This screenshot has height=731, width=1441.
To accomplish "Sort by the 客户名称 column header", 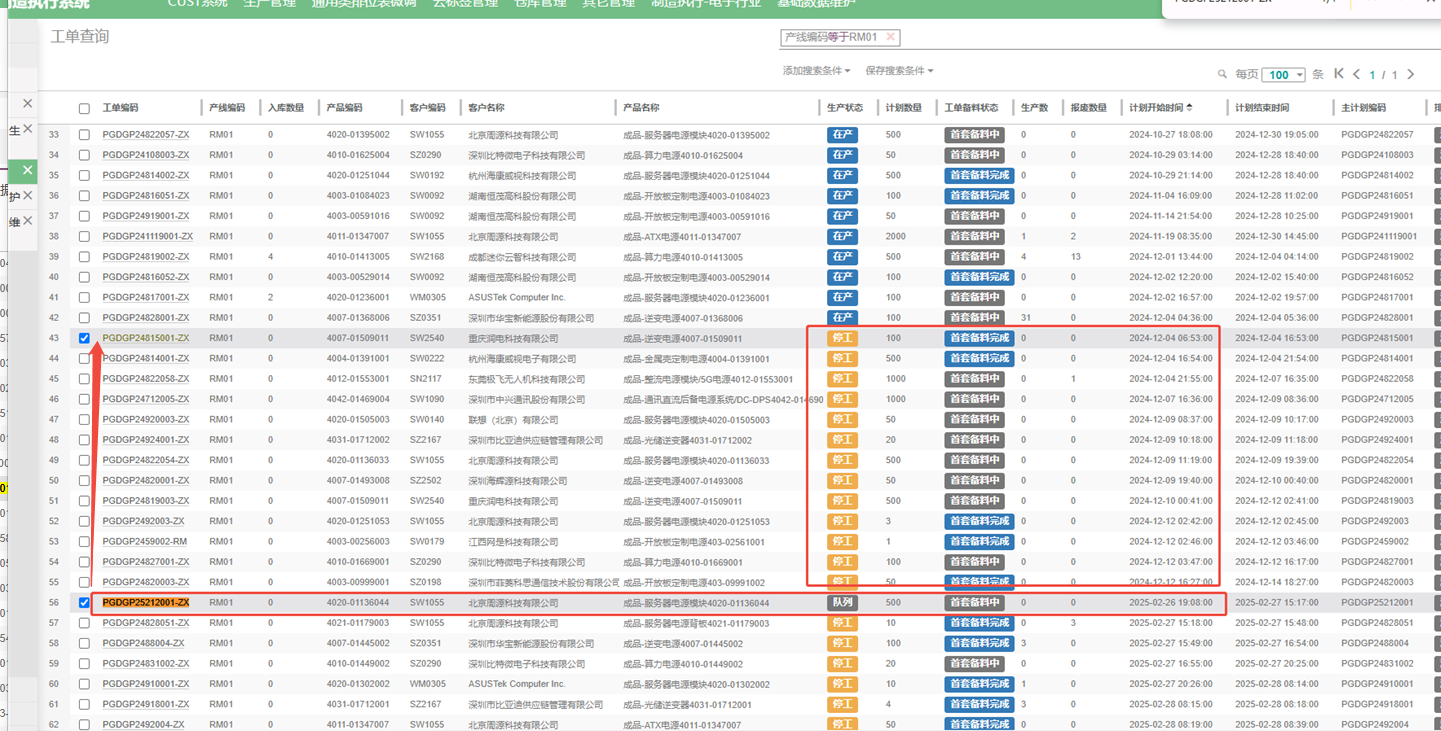I will 487,108.
